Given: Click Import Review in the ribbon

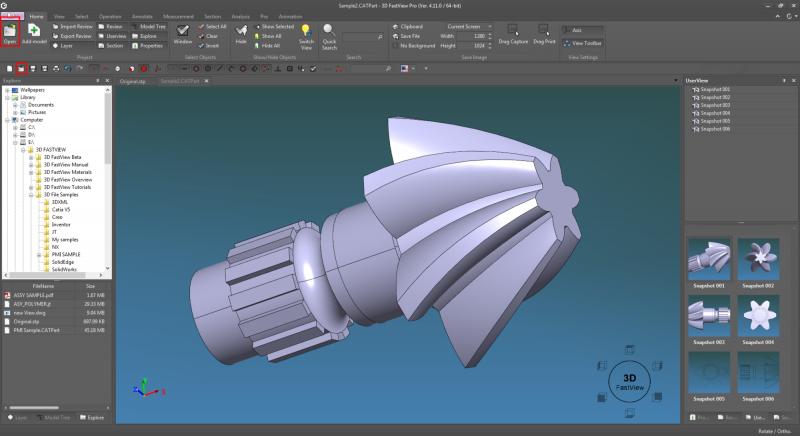Looking at the screenshot, I should point(73,27).
